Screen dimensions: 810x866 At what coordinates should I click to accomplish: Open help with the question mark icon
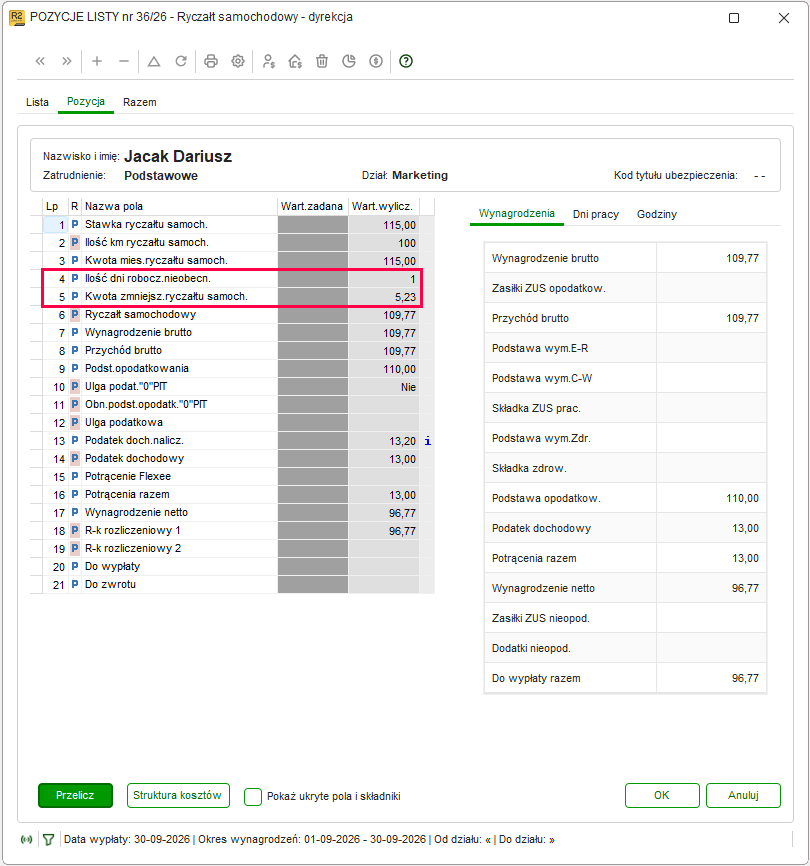406,61
